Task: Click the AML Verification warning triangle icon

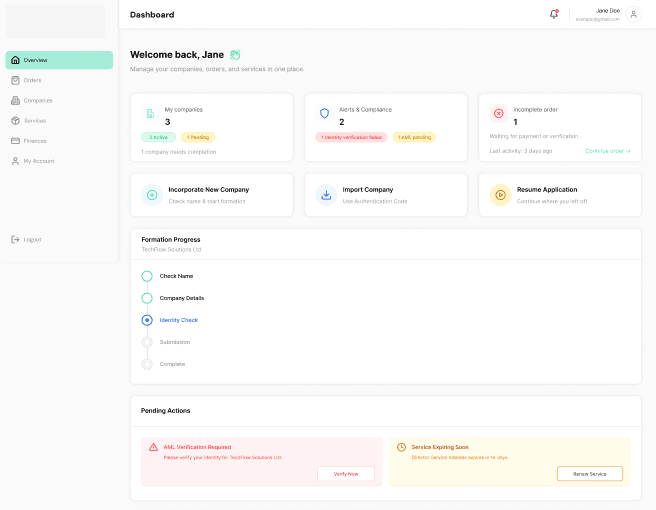Action: click(154, 447)
